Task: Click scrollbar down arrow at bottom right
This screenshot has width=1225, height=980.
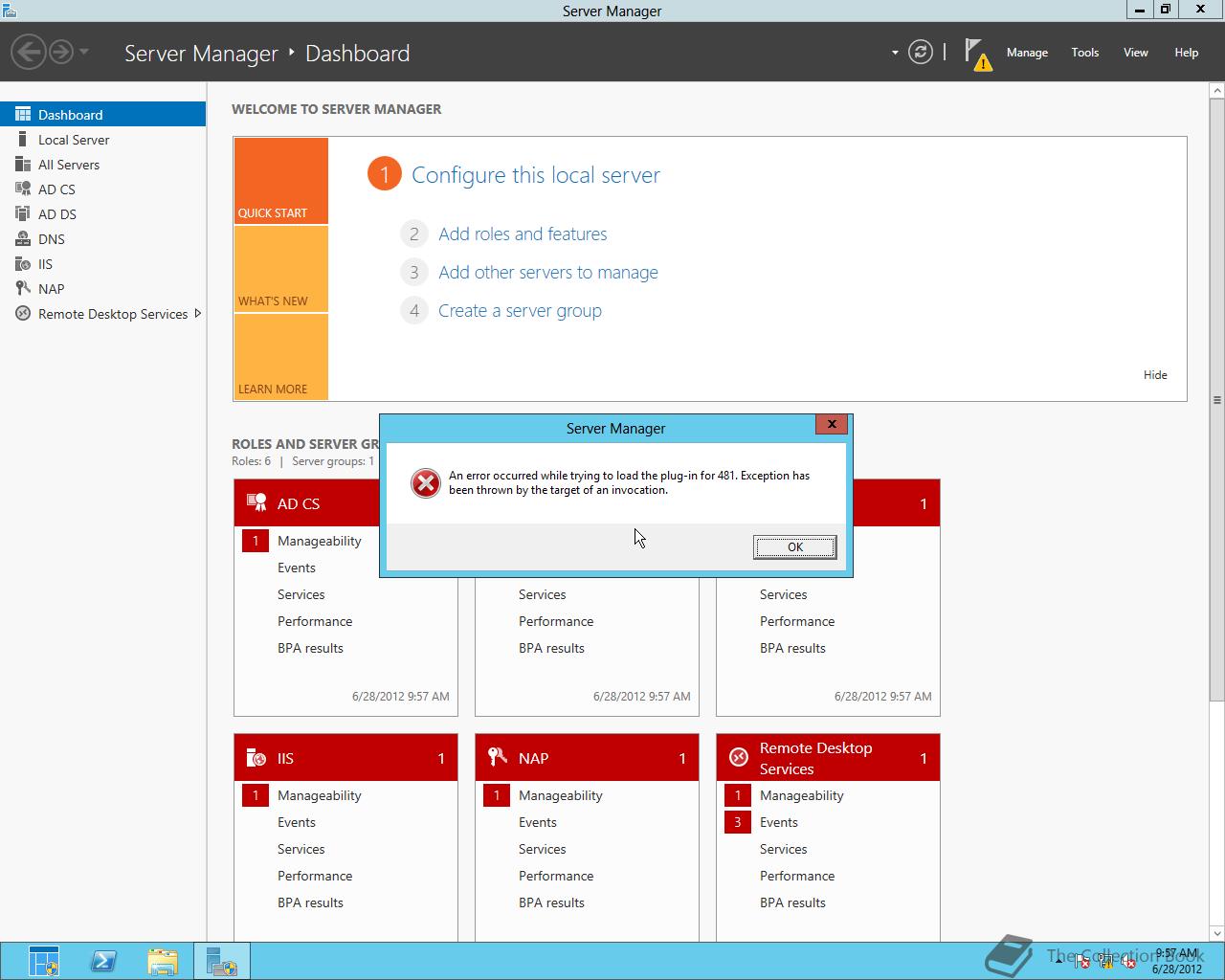Action: tap(1217, 933)
